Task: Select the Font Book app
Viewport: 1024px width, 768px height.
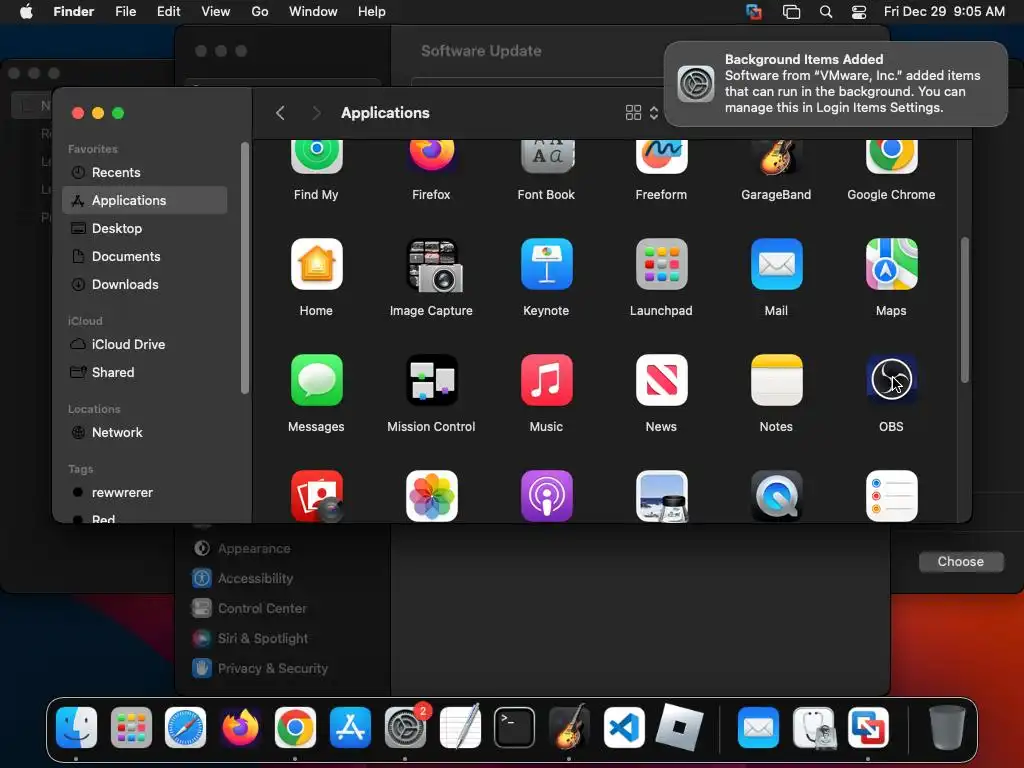Action: pyautogui.click(x=546, y=157)
